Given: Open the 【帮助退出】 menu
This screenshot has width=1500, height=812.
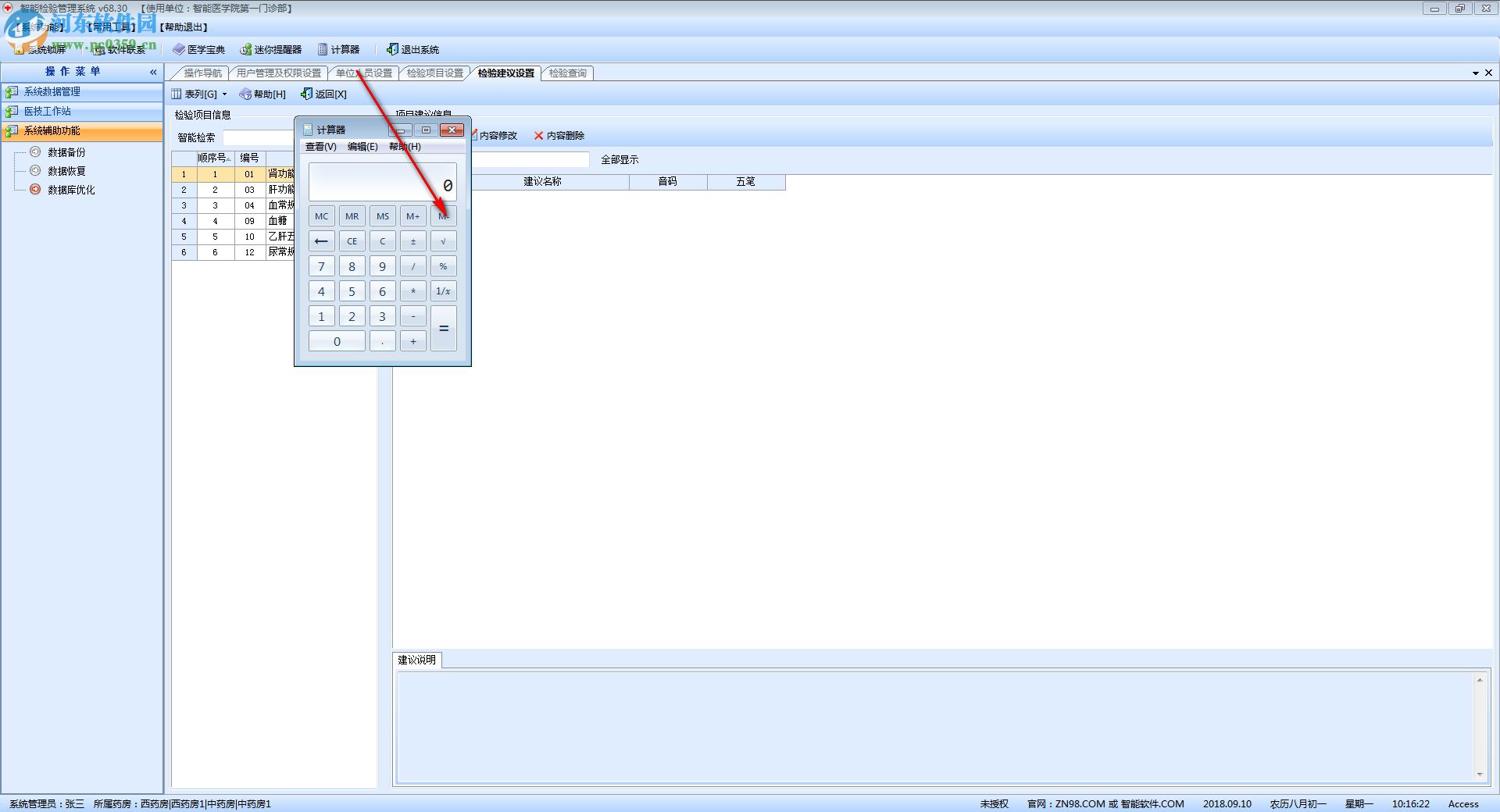Looking at the screenshot, I should (x=184, y=27).
